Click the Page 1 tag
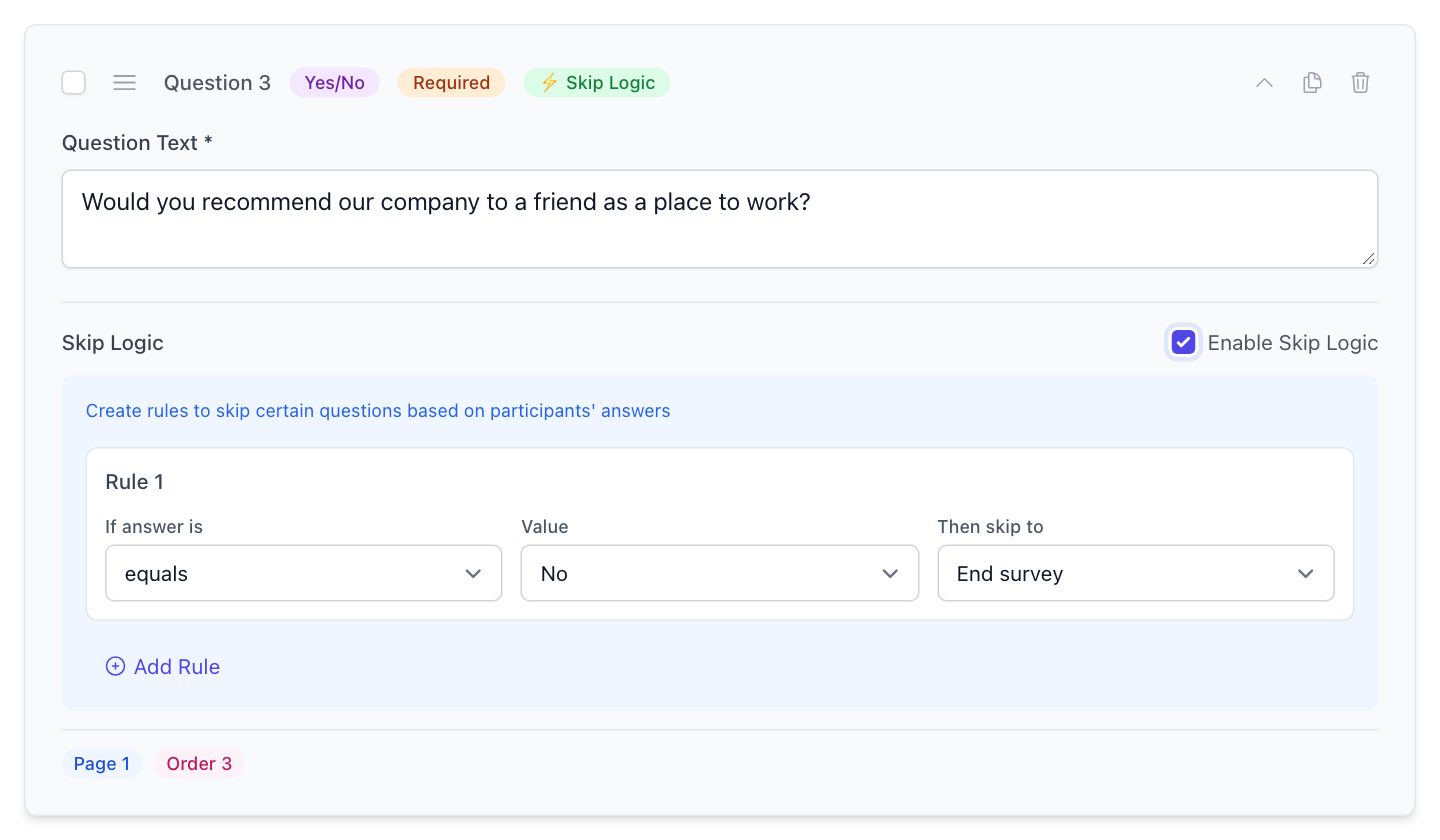Screen dimensions: 1440x840 pos(101,764)
